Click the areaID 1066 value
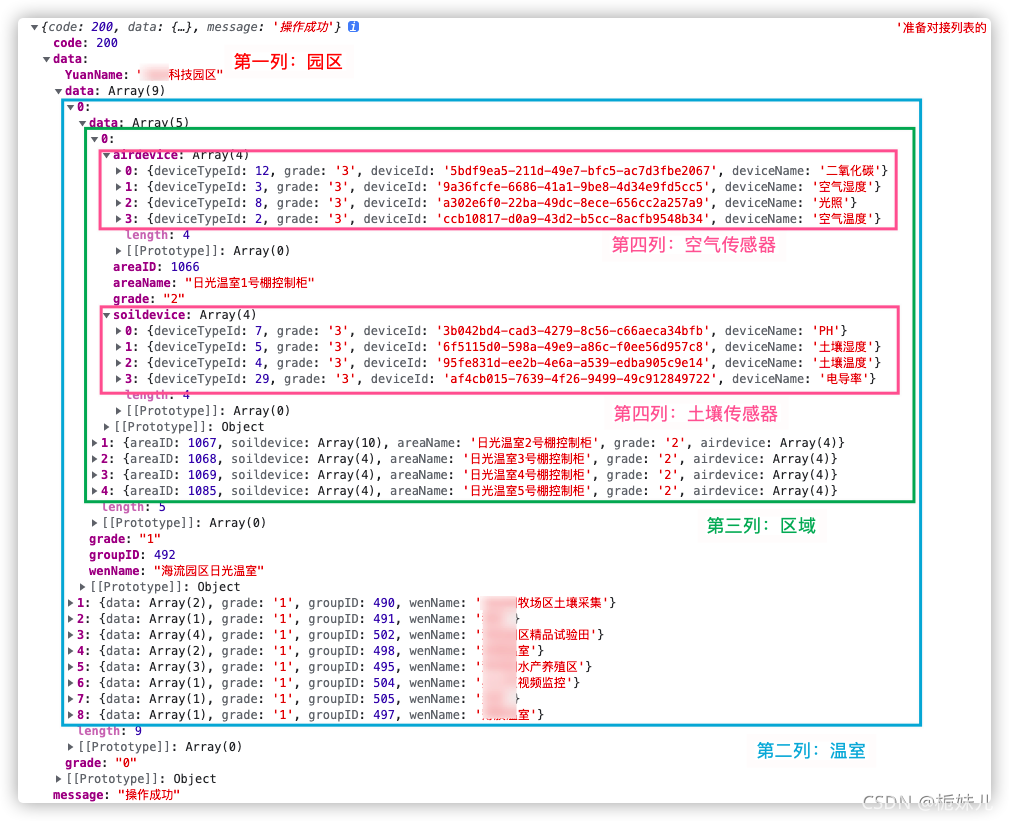The width and height of the screenshot is (1009, 821). pos(184,267)
